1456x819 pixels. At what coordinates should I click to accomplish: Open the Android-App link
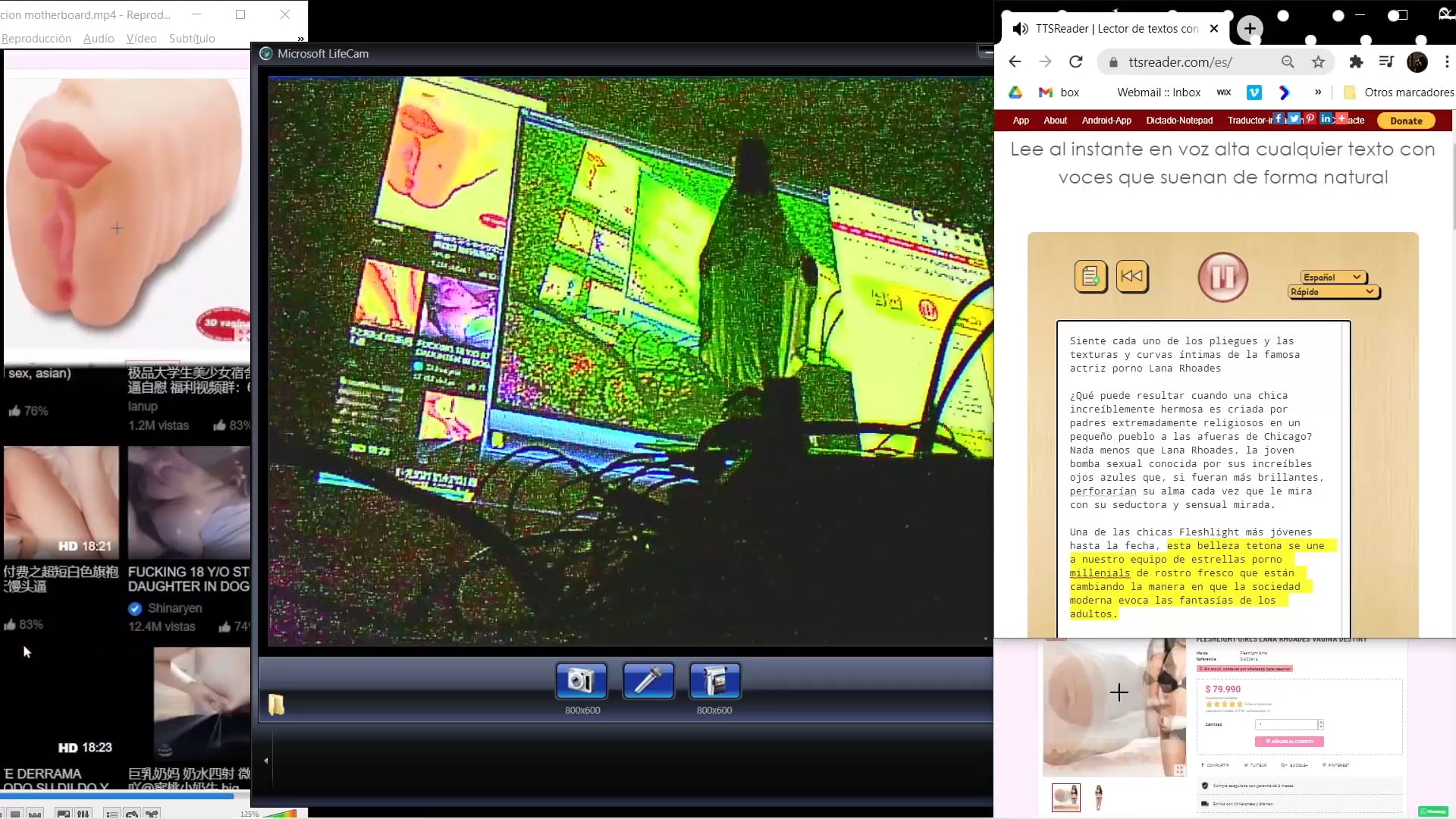pos(1106,121)
